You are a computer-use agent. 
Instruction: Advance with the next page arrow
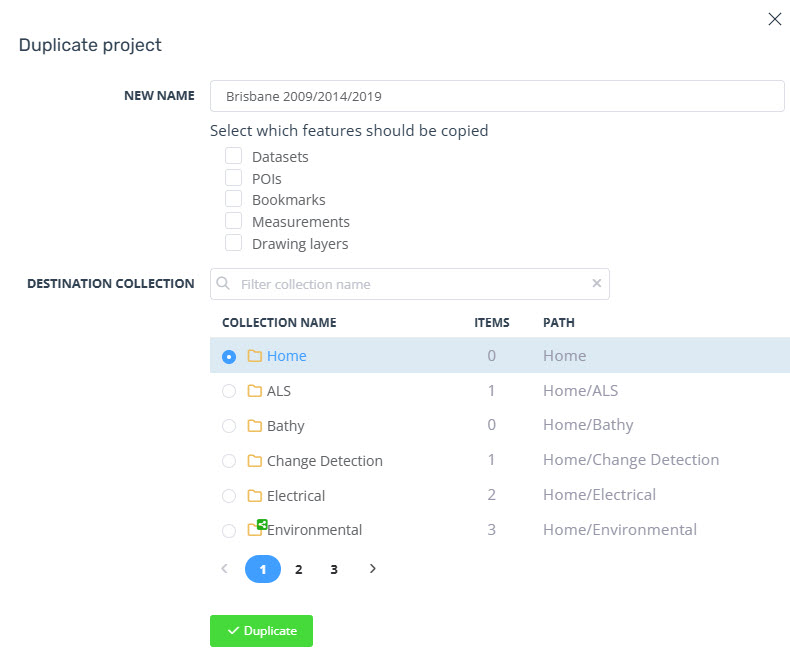[372, 569]
